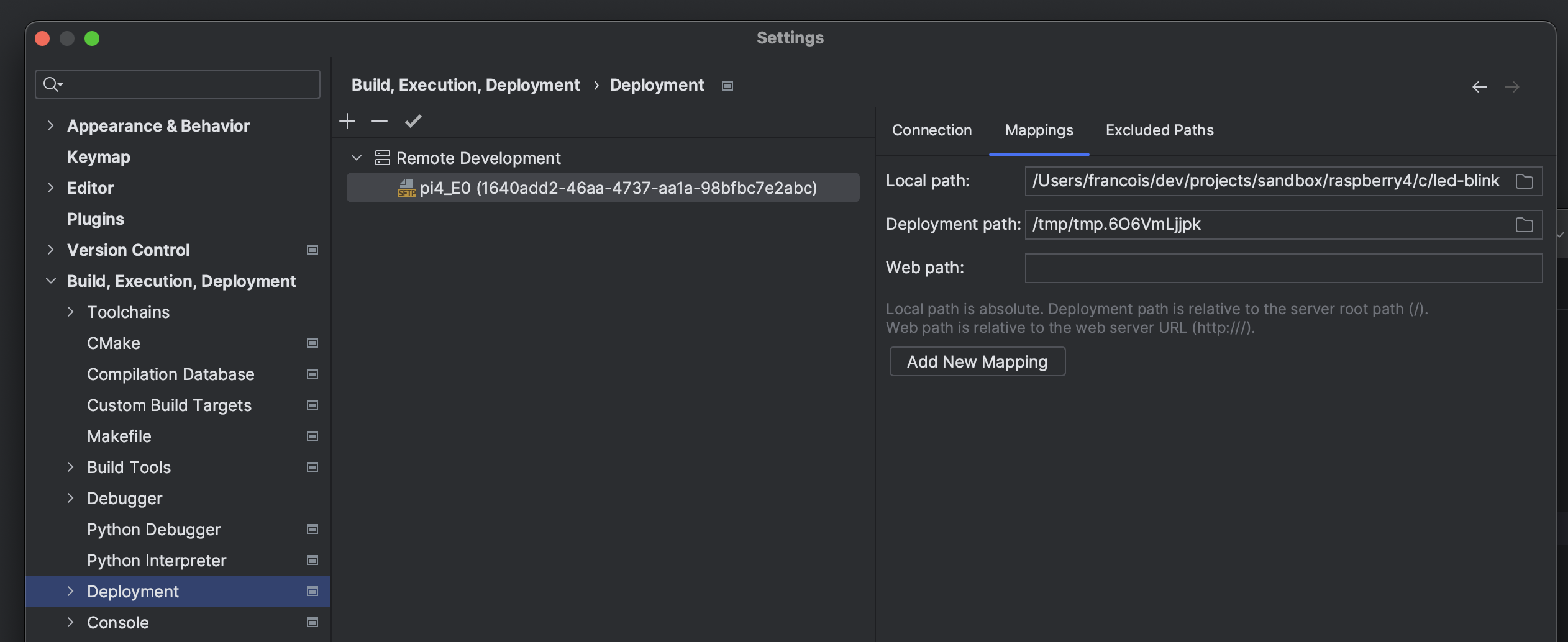Viewport: 1568px width, 642px height.
Task: Switch to the Connection tab
Action: pos(932,130)
